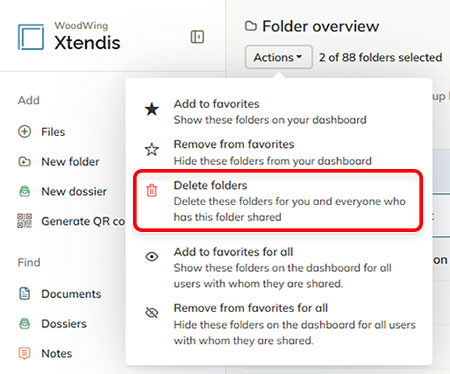Collapse the sidebar with the panel icon
The width and height of the screenshot is (450, 374).
(x=197, y=37)
